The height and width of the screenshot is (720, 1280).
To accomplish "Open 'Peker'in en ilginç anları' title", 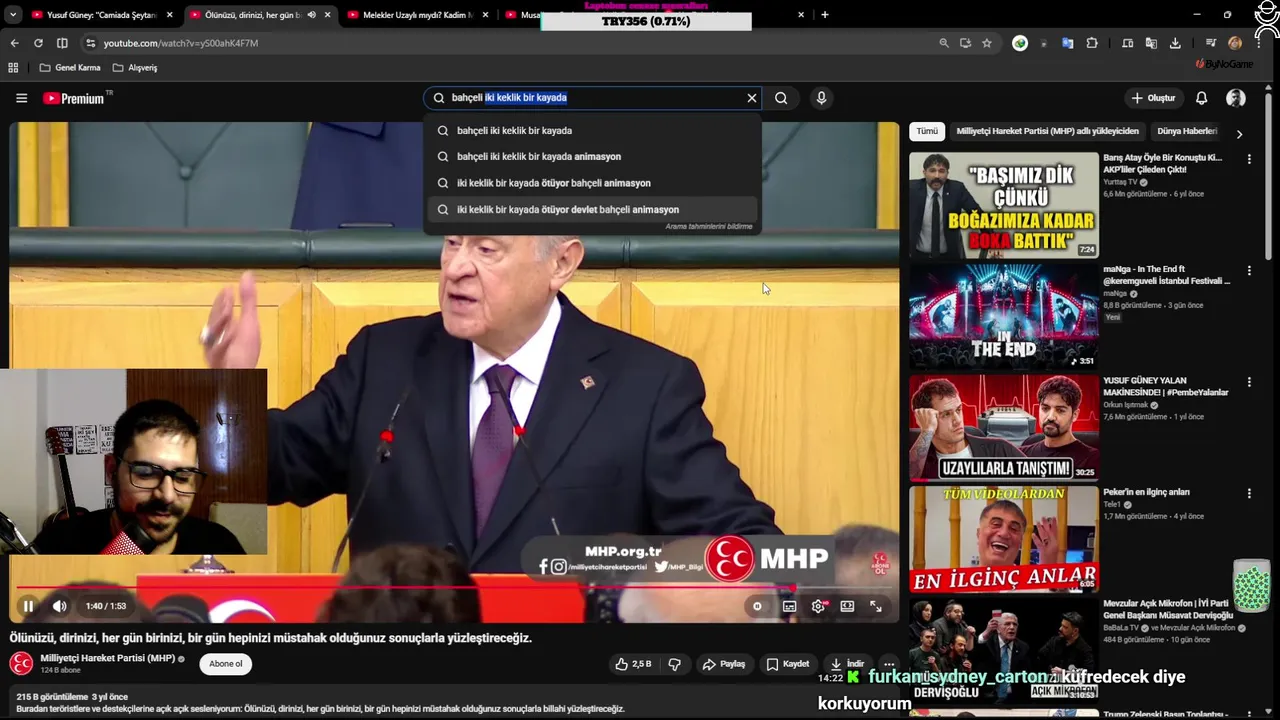I will tap(1146, 492).
